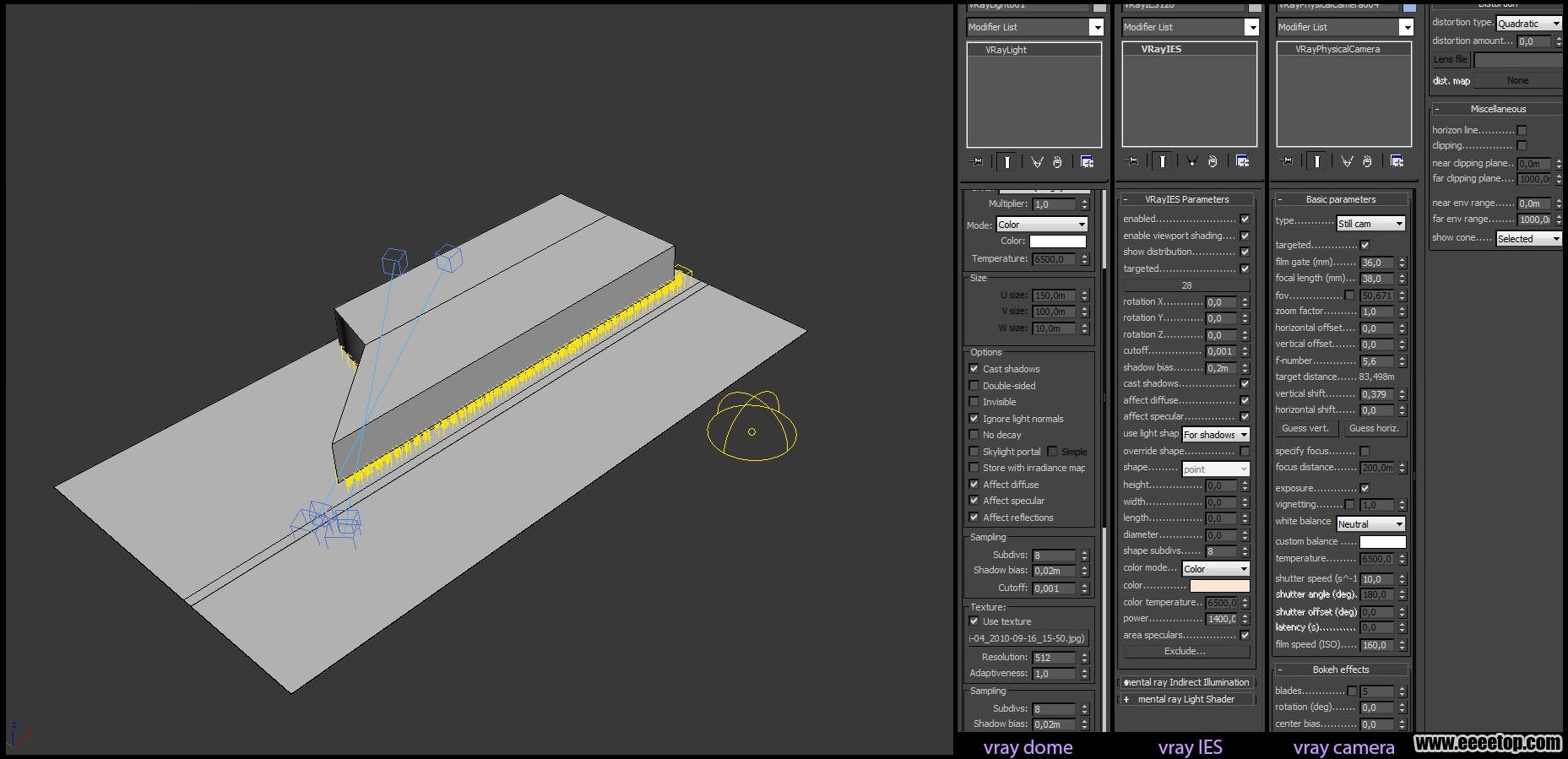Open Modifier List dropdown above VRayLight stack

1035,27
